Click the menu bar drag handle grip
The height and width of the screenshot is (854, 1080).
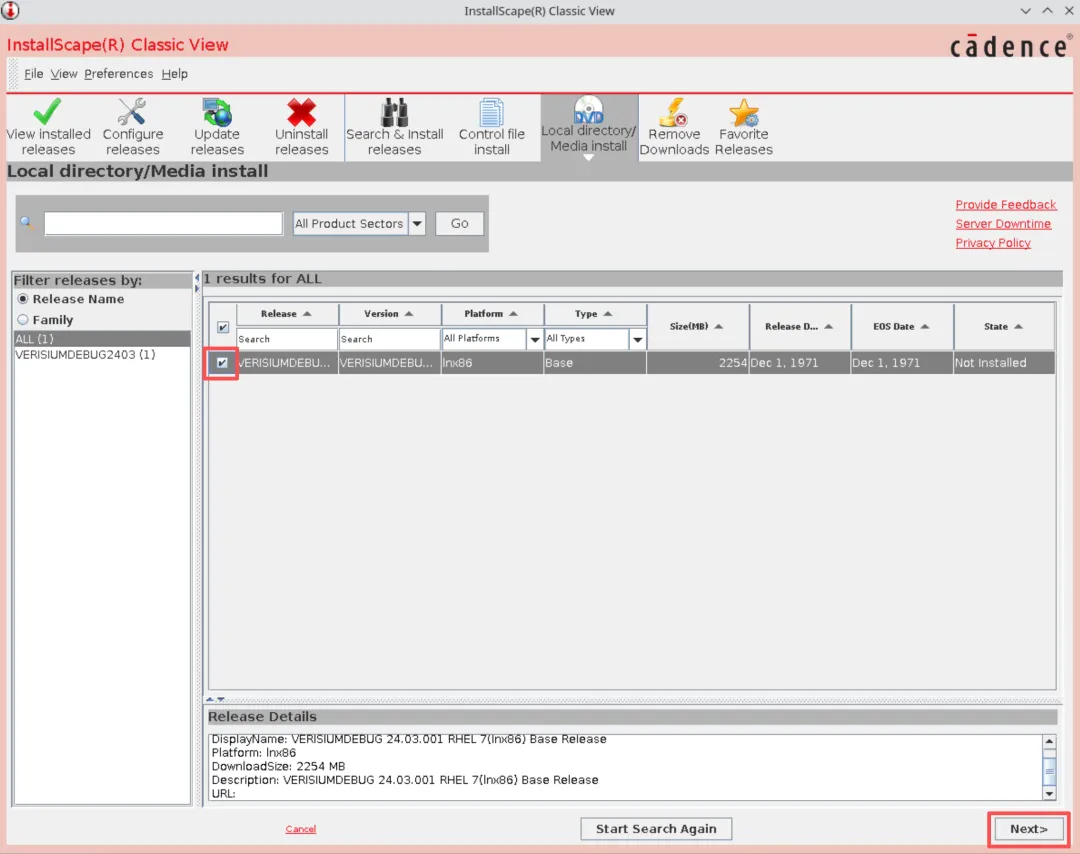point(13,74)
